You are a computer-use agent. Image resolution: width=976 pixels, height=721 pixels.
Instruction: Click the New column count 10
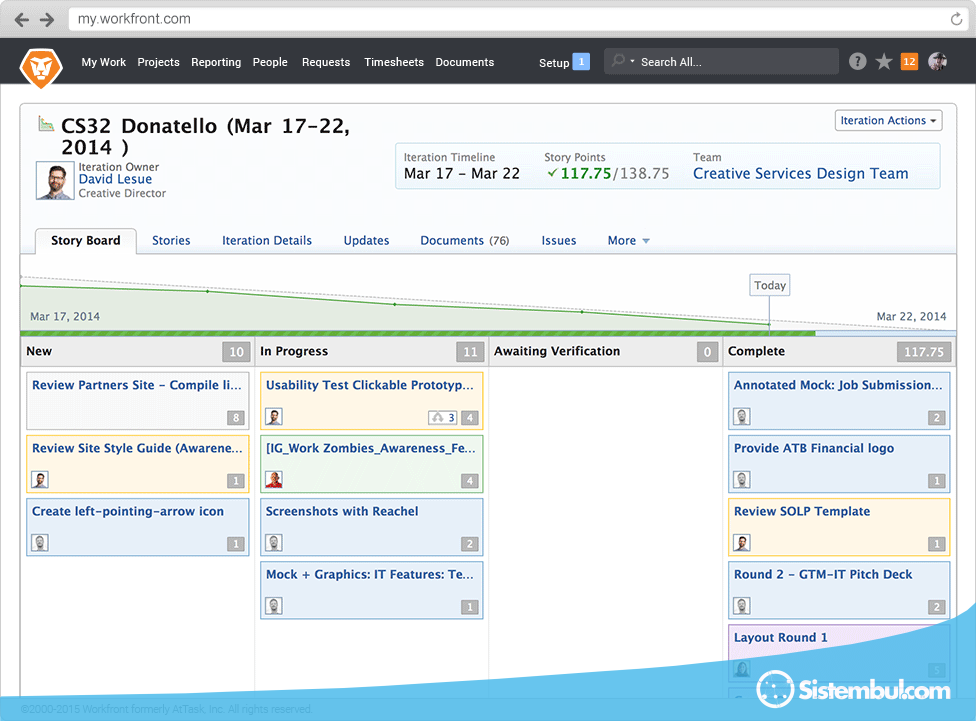click(x=236, y=352)
